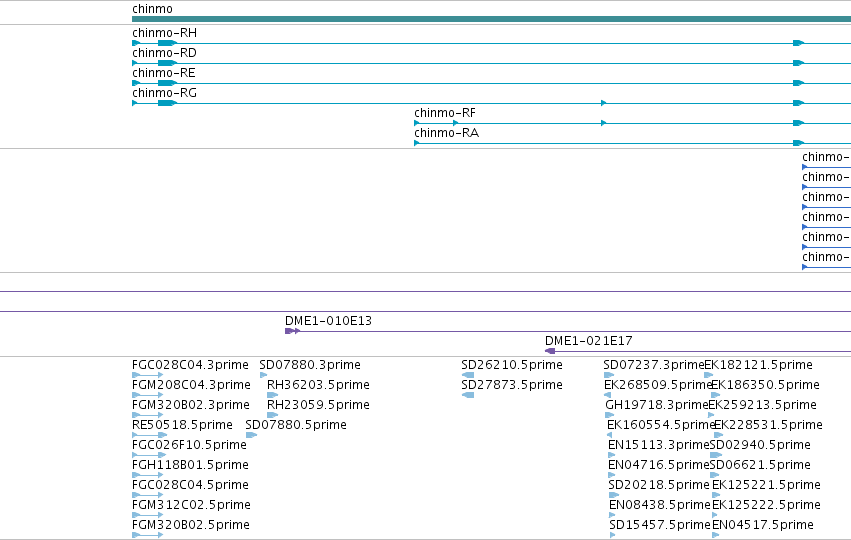The image size is (851, 540).
Task: Select the RE50518.5prime EST label
Action: (x=182, y=425)
